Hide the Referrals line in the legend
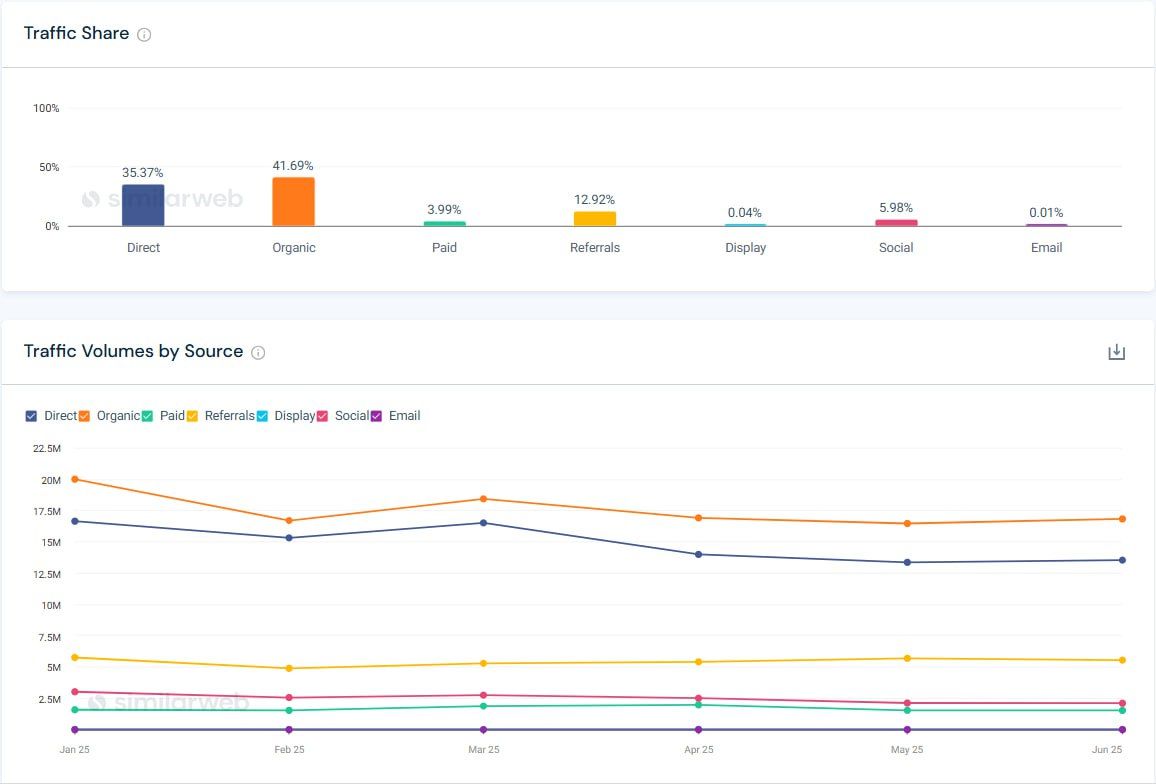 192,416
